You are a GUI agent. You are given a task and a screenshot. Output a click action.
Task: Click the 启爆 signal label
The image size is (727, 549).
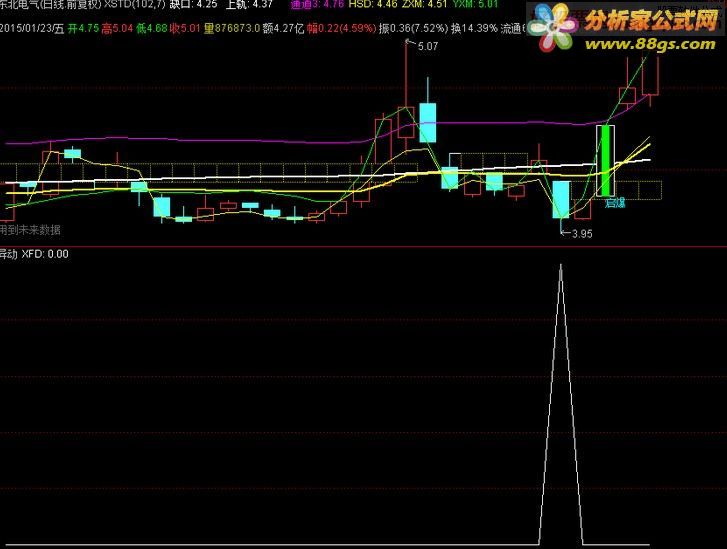point(615,203)
